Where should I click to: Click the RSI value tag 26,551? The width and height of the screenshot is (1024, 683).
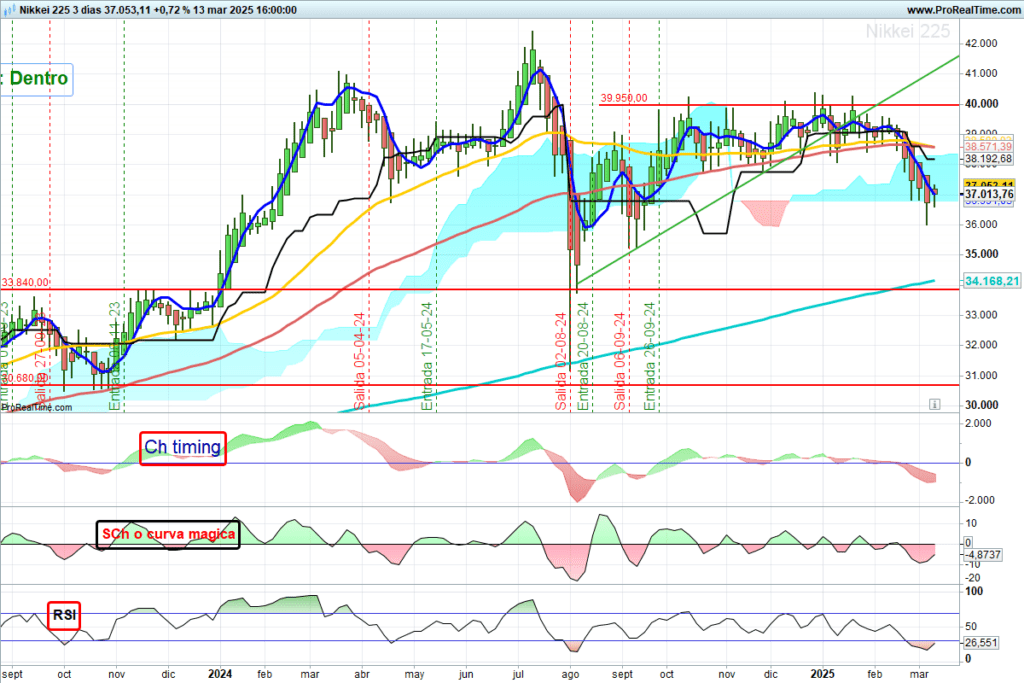pos(981,643)
